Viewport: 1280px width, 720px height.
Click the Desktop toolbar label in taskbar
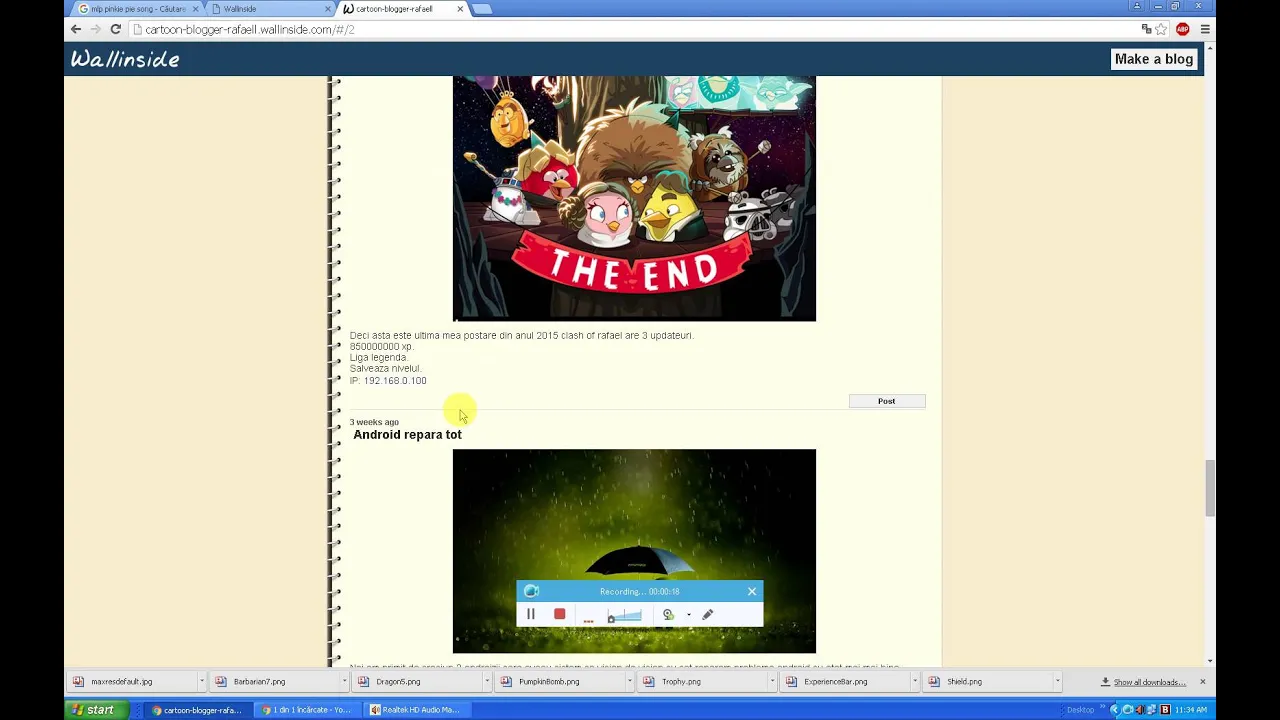point(1080,710)
